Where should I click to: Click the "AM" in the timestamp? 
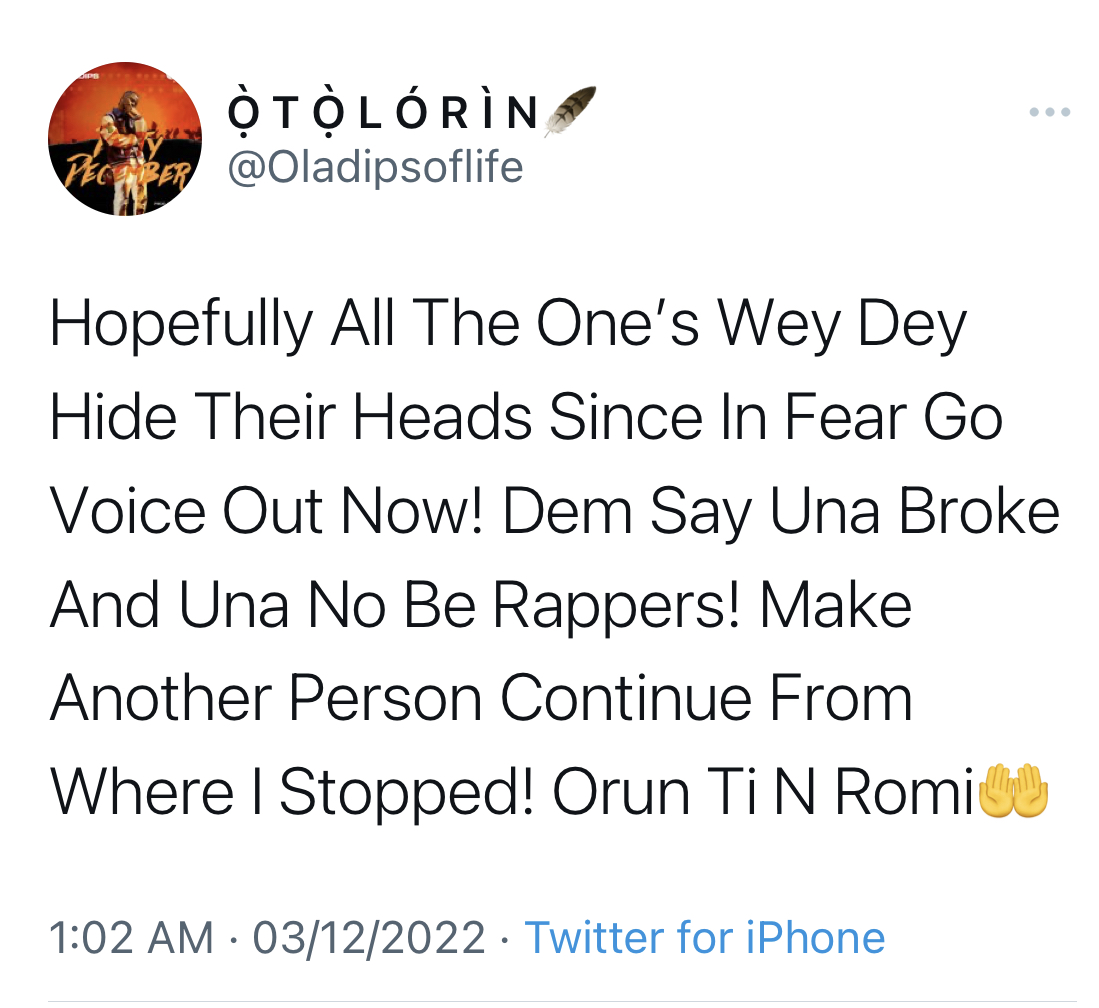(x=180, y=938)
